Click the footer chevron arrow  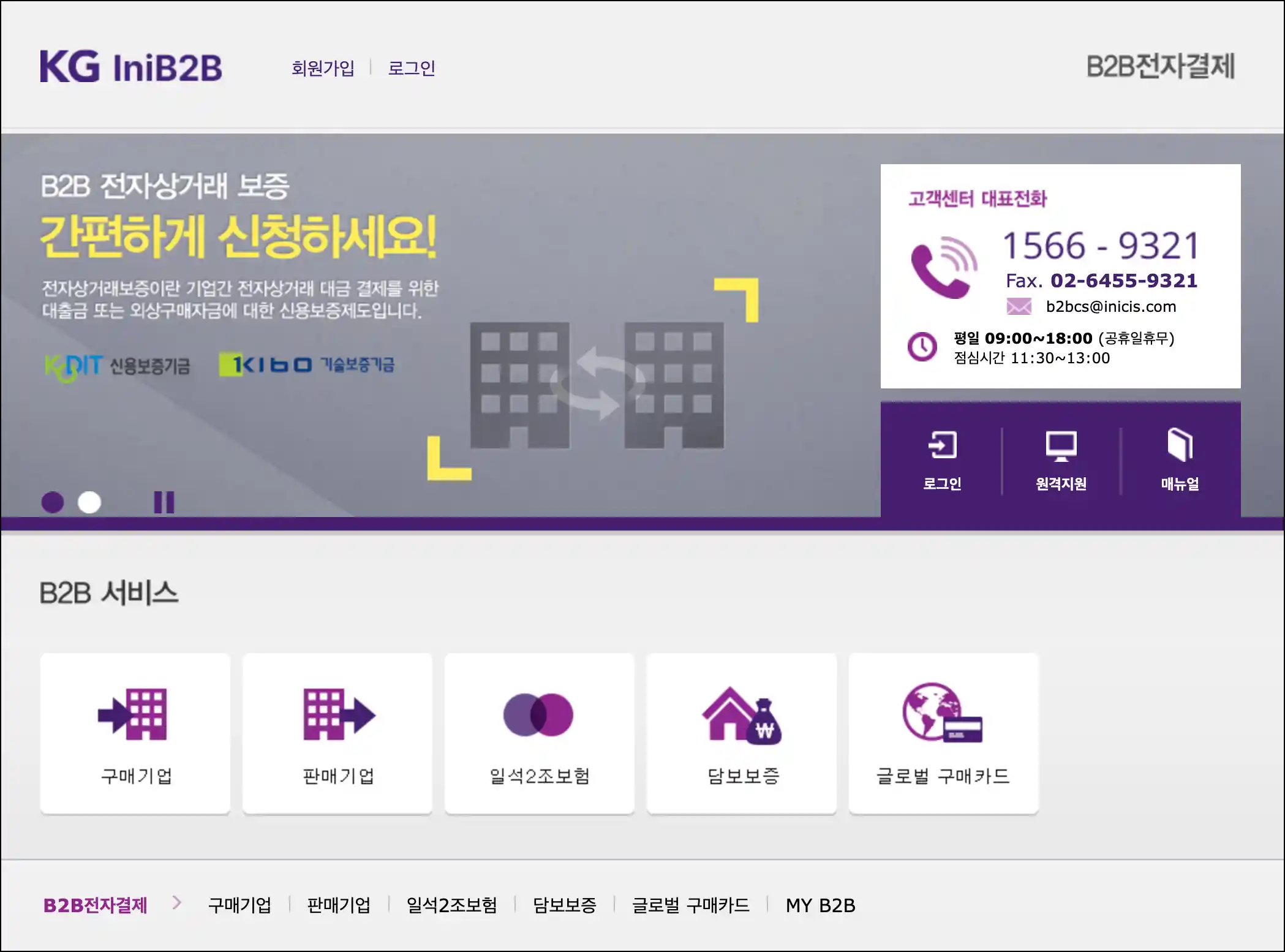(177, 902)
